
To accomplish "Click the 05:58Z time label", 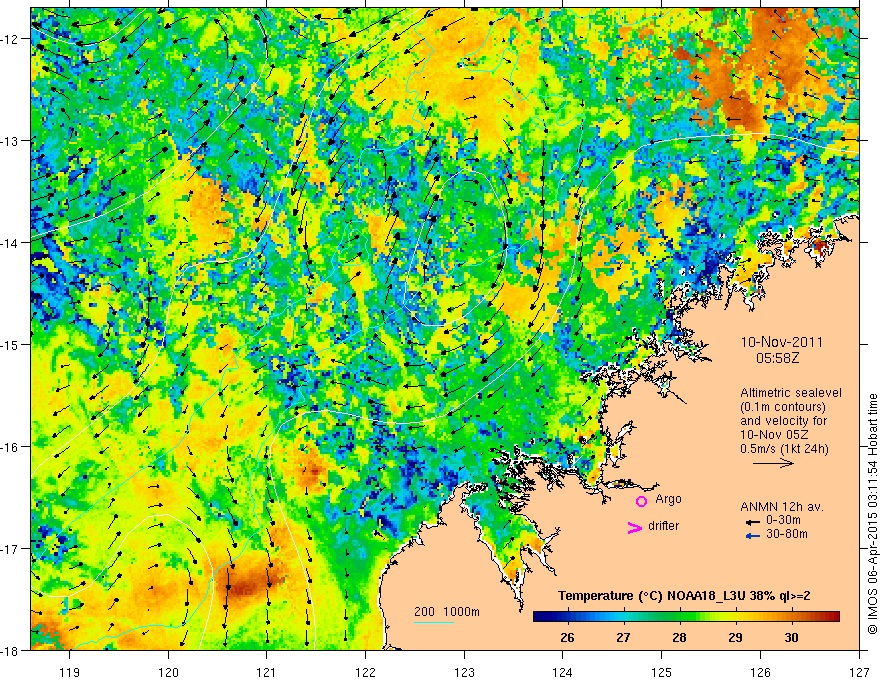I will [778, 358].
